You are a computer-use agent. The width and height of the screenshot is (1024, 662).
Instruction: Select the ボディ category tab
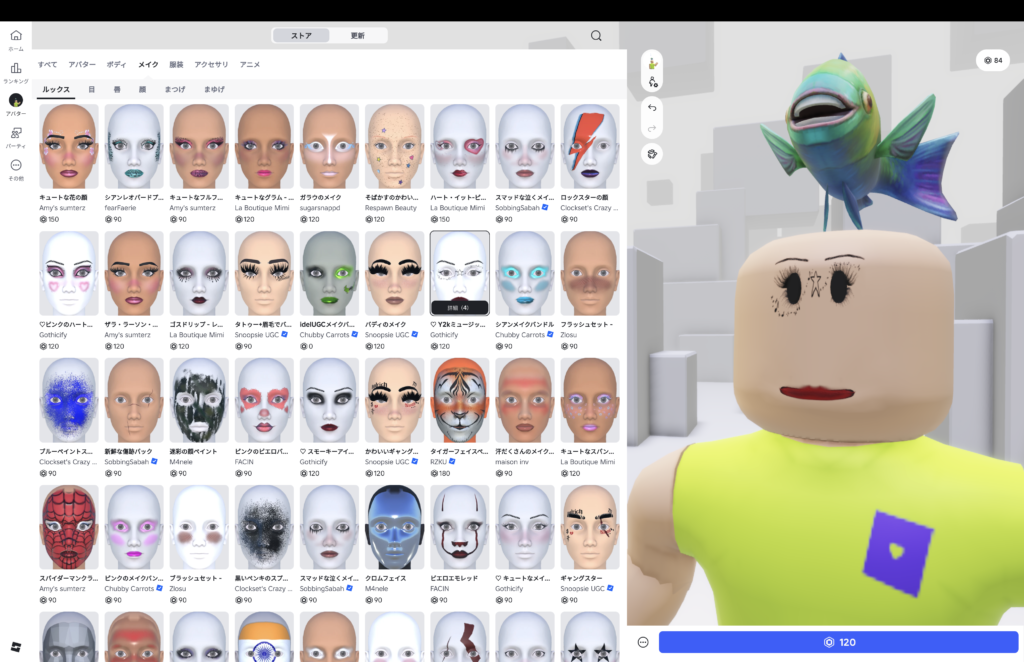[x=116, y=64]
